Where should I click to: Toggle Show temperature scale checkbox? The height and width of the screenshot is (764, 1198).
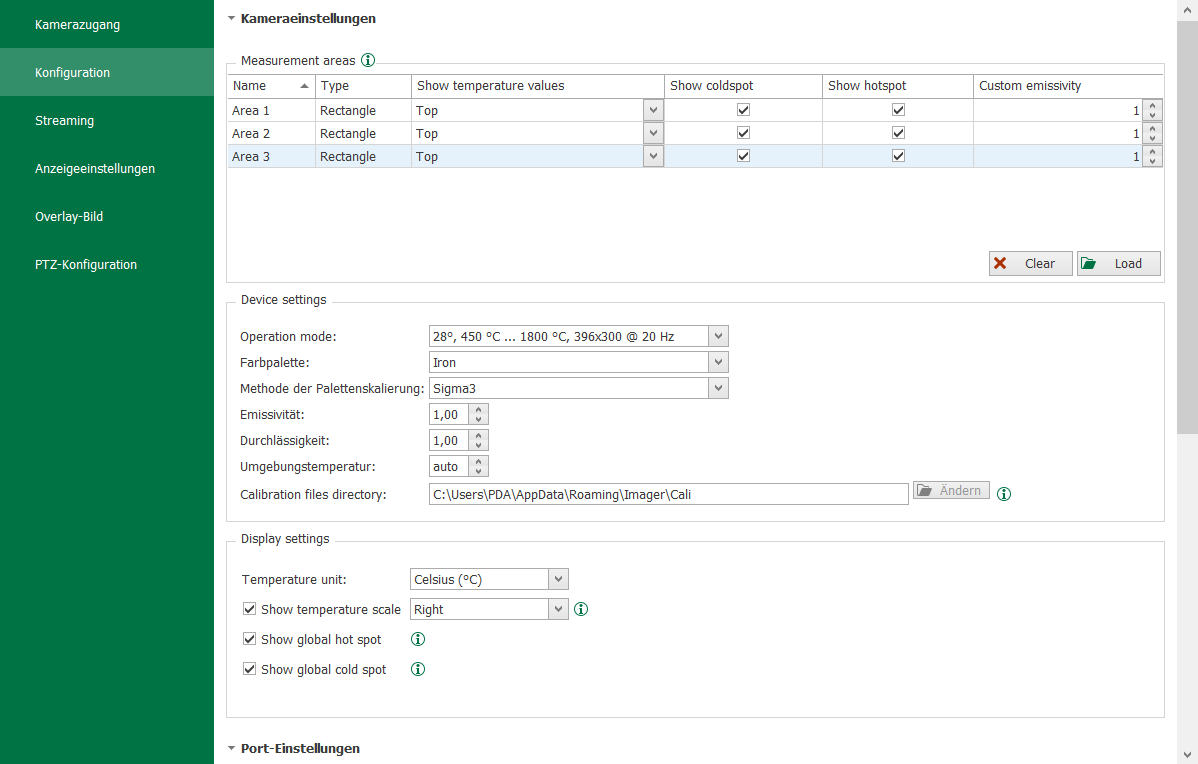pos(249,609)
